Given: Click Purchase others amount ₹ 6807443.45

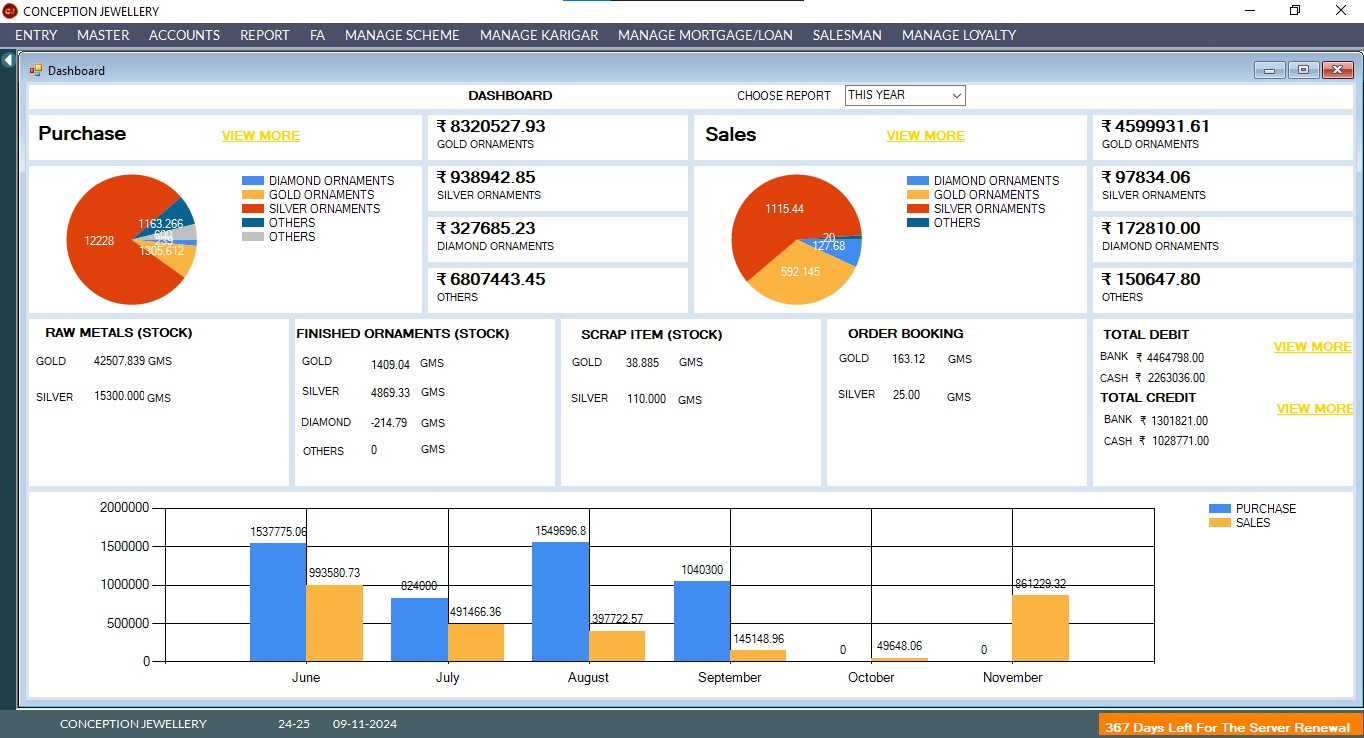Looking at the screenshot, I should pyautogui.click(x=491, y=279).
